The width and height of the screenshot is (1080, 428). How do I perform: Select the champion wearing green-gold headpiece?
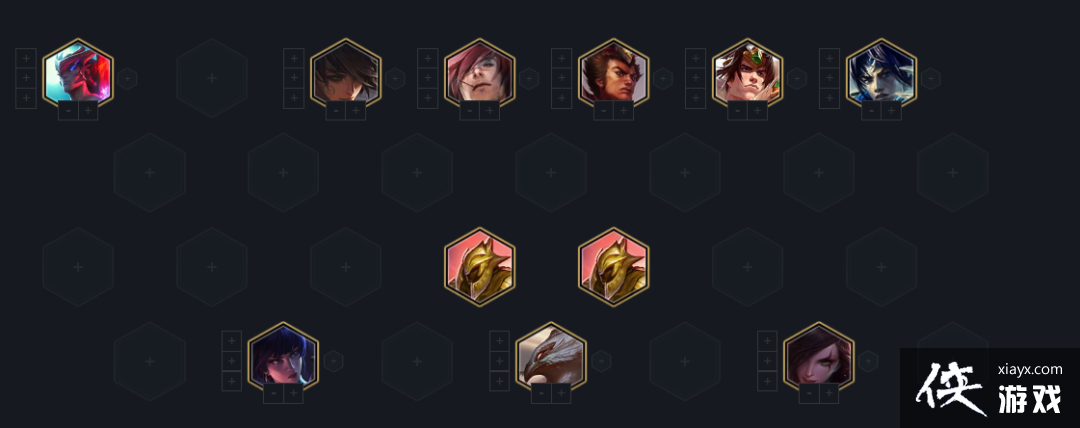pos(747,74)
